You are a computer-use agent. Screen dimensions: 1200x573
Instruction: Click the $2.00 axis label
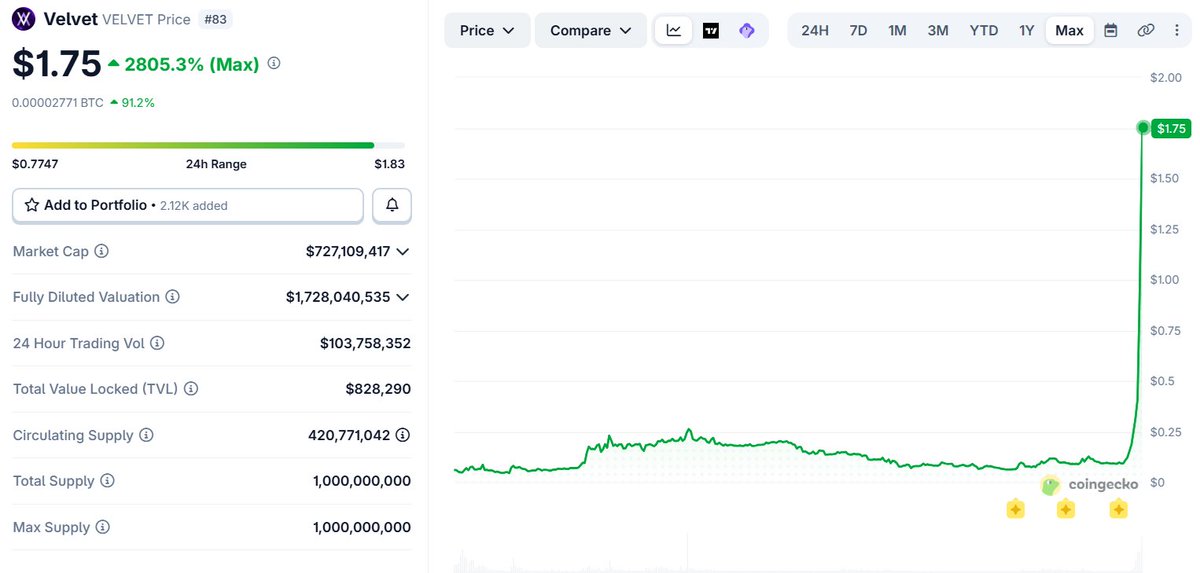click(x=1165, y=77)
